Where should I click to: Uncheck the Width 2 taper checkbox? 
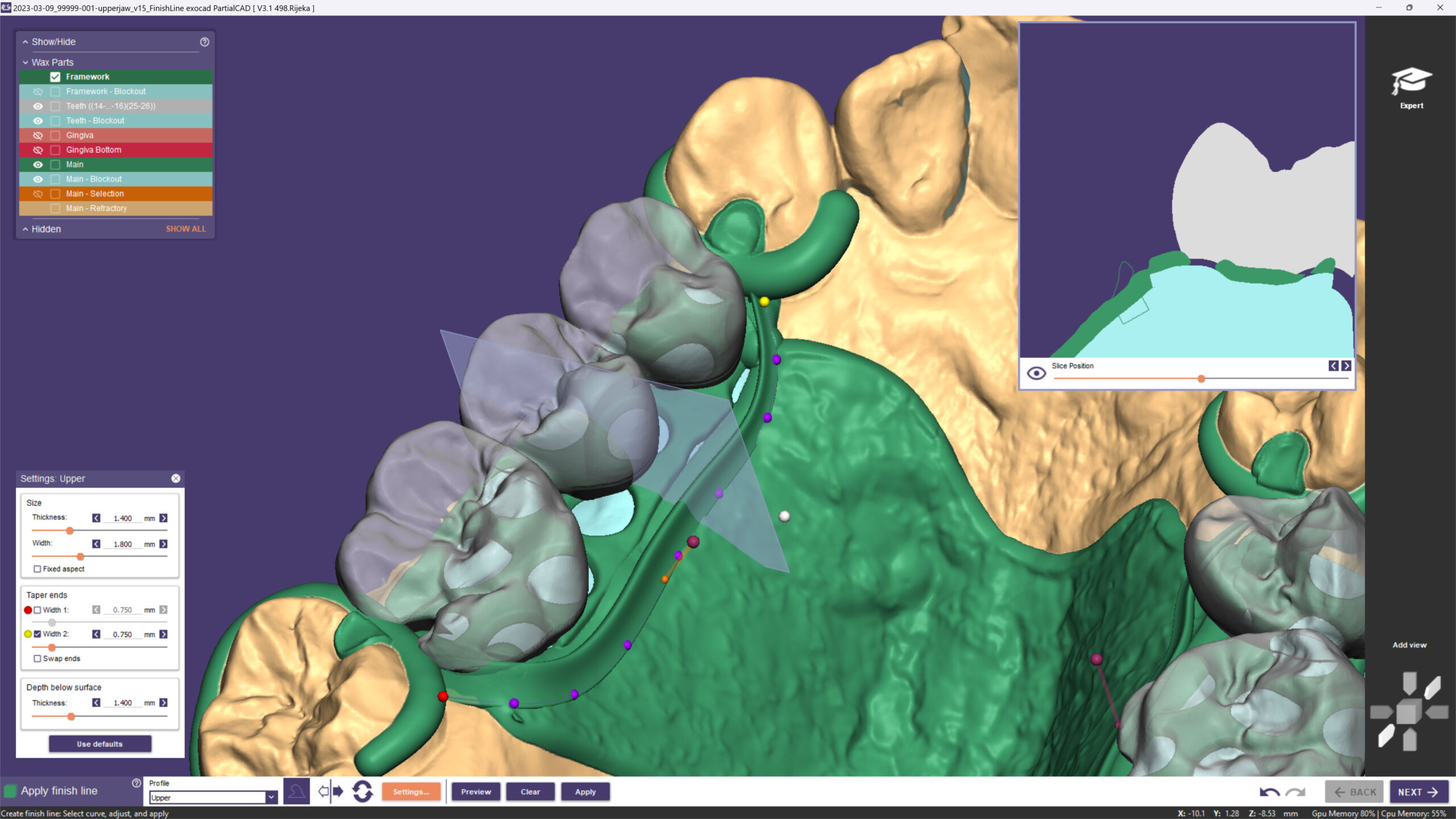(38, 634)
